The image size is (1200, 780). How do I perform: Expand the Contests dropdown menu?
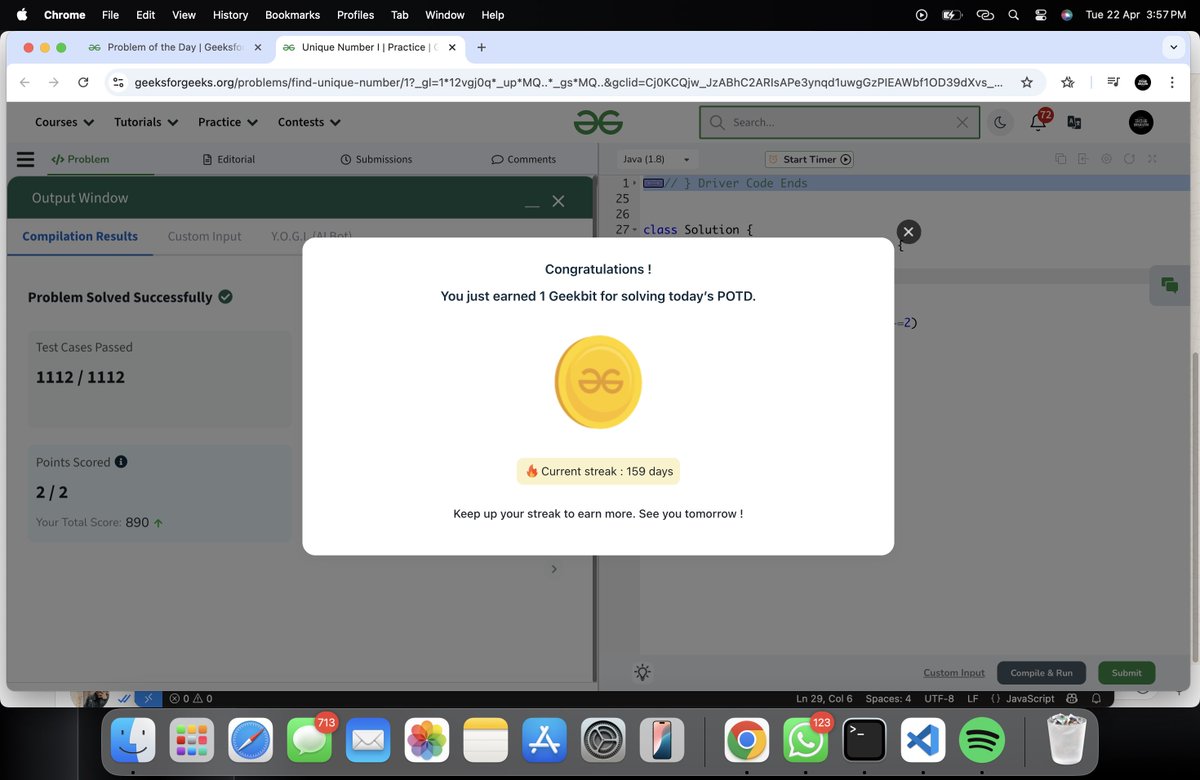pos(309,122)
